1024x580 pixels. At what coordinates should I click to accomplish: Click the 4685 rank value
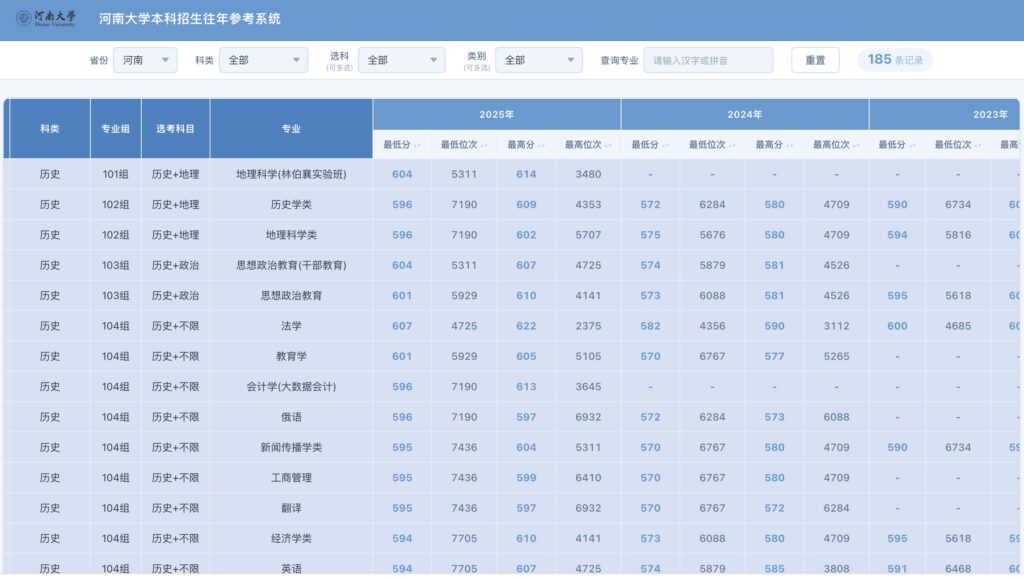[958, 326]
